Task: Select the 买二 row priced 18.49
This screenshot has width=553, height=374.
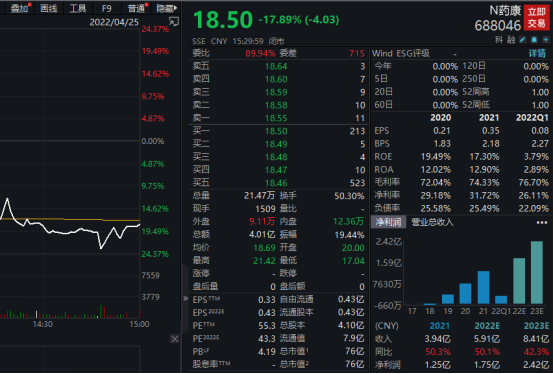Action: 279,144
